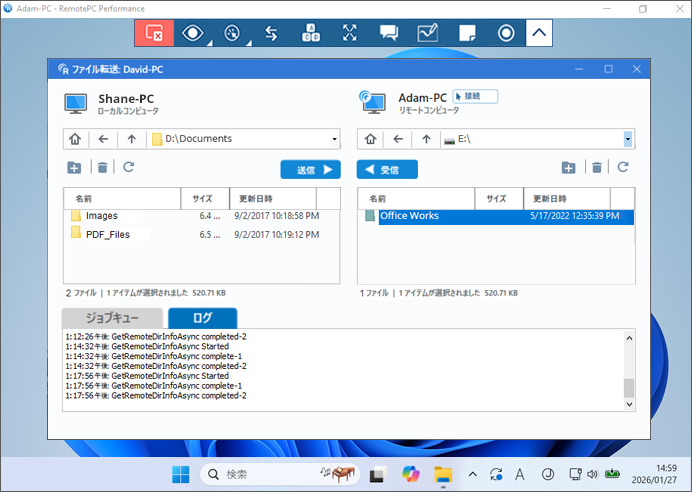Image resolution: width=692 pixels, height=492 pixels.
Task: Refresh the remote file list
Action: [623, 167]
